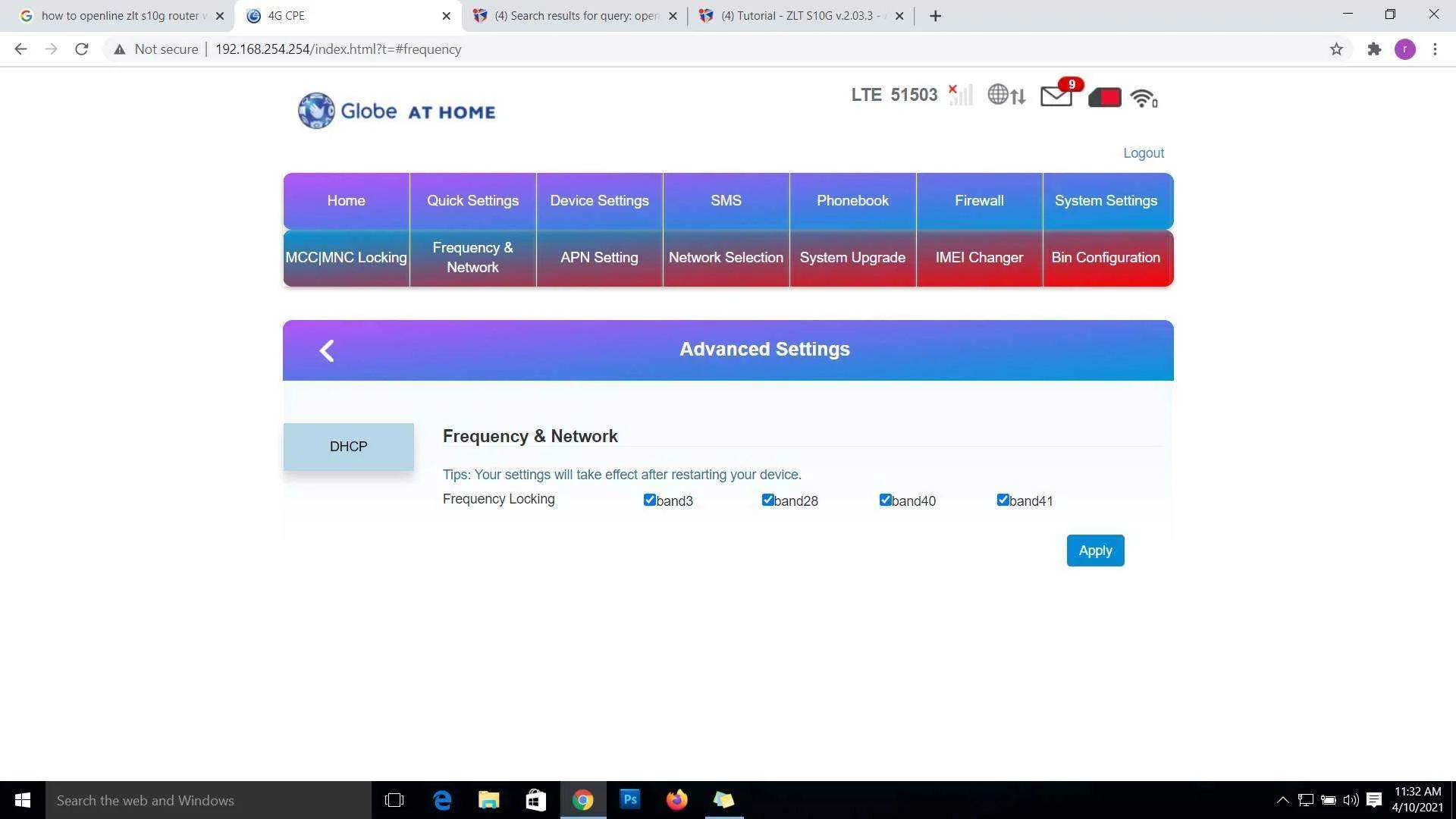Click the WiFi clients icon
Viewport: 1456px width, 819px height.
[1144, 98]
